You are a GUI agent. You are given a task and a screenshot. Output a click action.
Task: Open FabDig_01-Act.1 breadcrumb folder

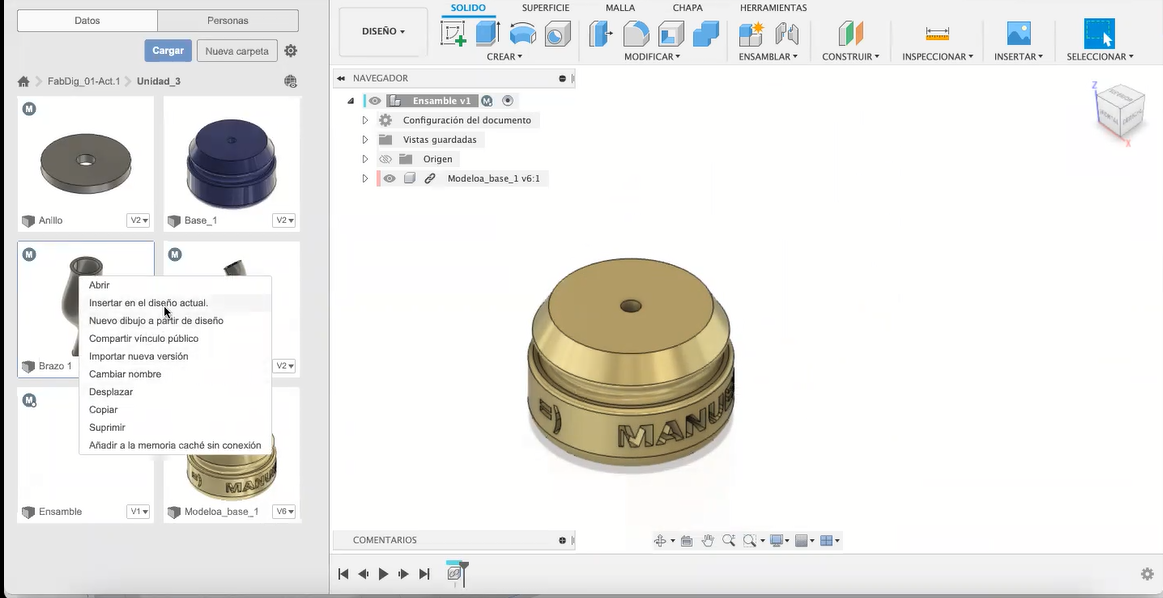tap(83, 82)
